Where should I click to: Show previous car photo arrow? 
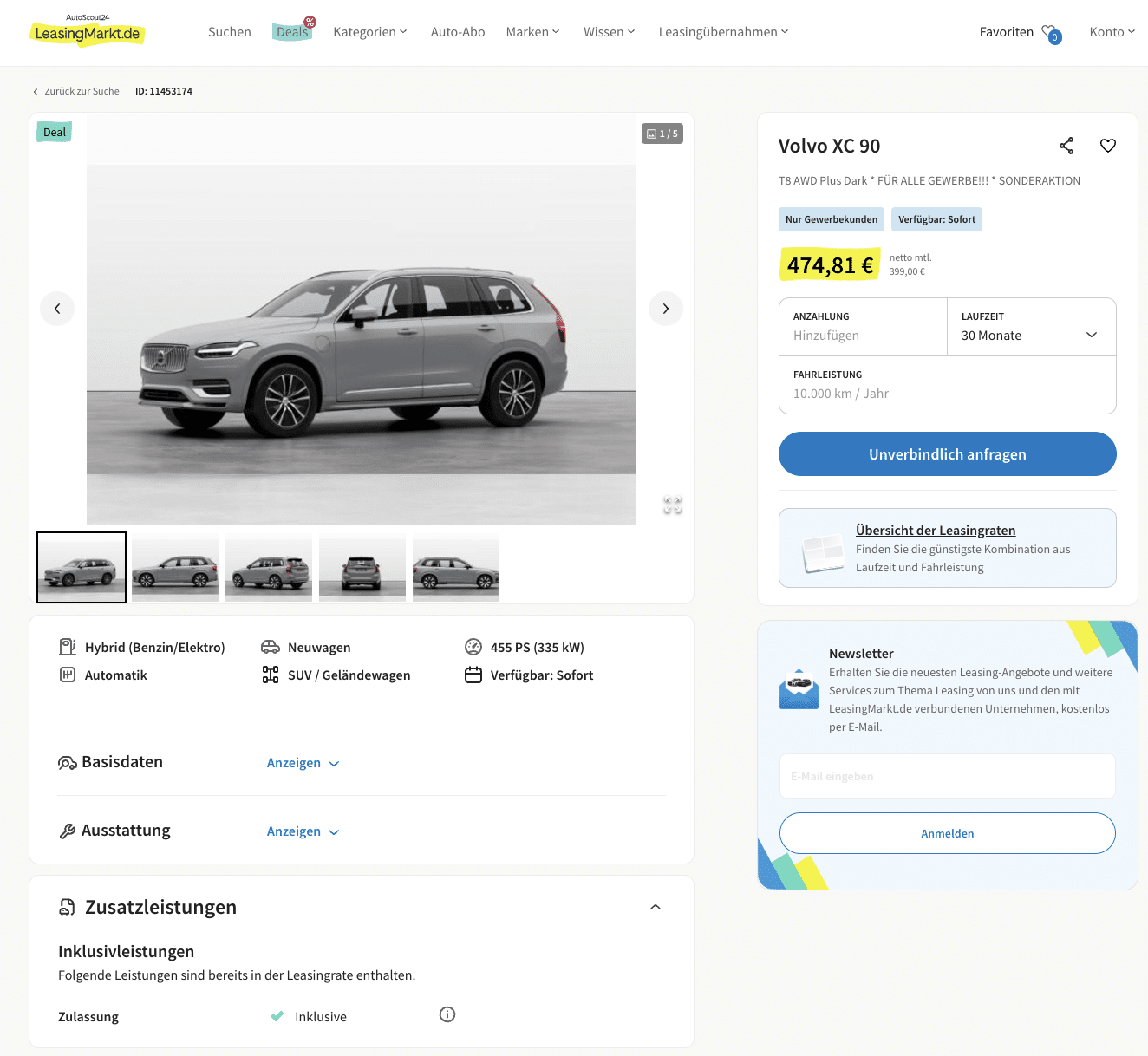click(x=57, y=309)
